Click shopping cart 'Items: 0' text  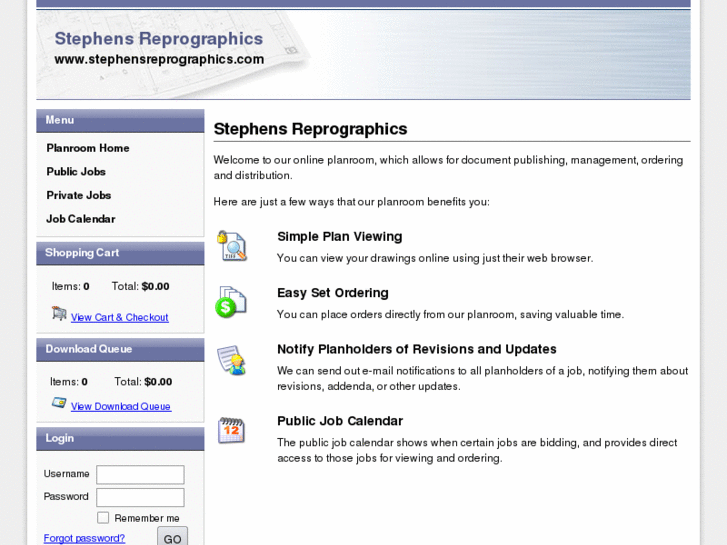click(x=70, y=286)
